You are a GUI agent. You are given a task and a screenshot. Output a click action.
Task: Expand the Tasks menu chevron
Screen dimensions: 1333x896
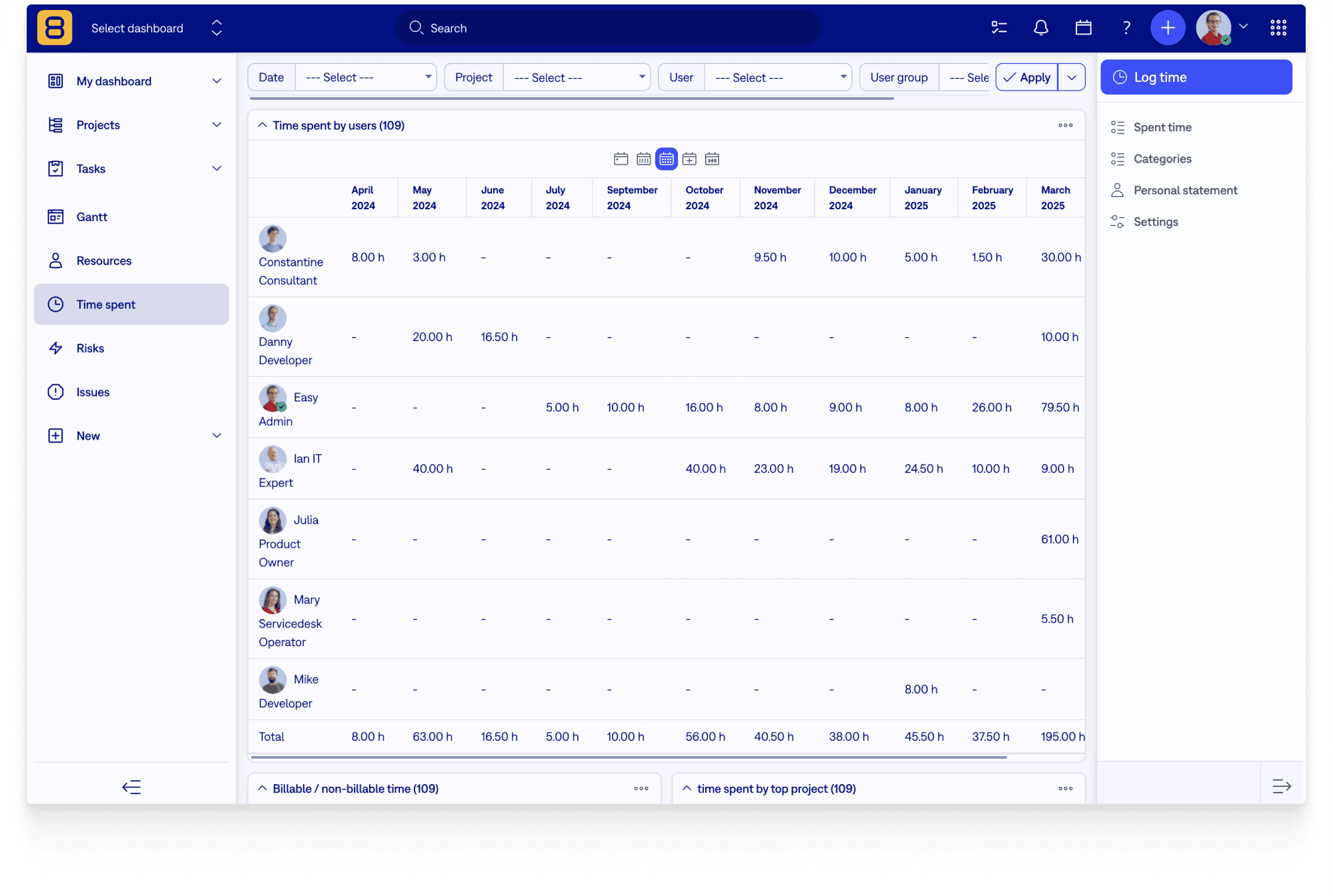tap(217, 169)
